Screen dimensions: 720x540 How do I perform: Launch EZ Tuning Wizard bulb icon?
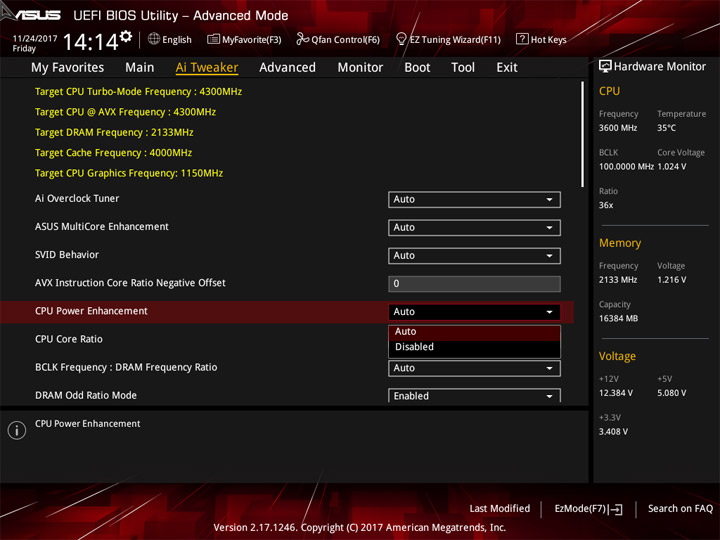pyautogui.click(x=401, y=39)
